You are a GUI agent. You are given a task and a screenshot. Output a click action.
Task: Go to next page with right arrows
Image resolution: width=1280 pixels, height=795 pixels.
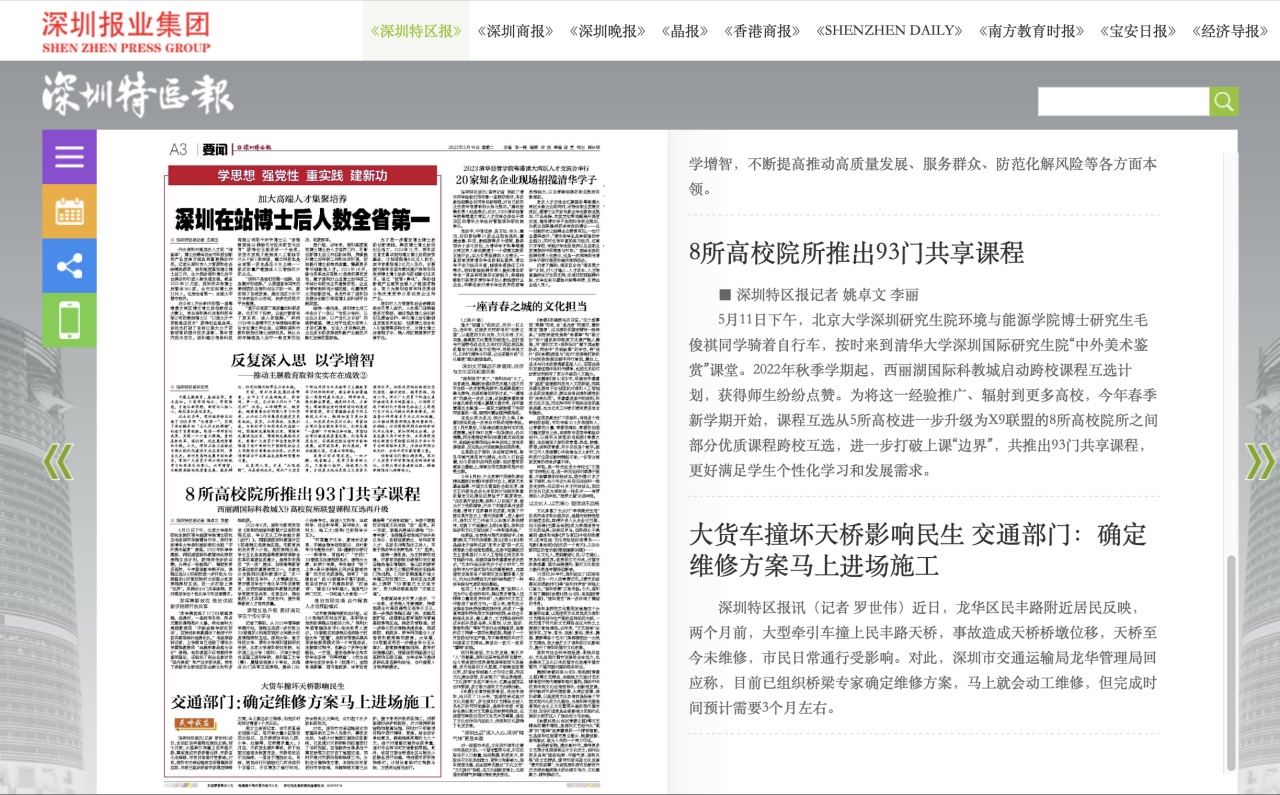(x=1259, y=461)
